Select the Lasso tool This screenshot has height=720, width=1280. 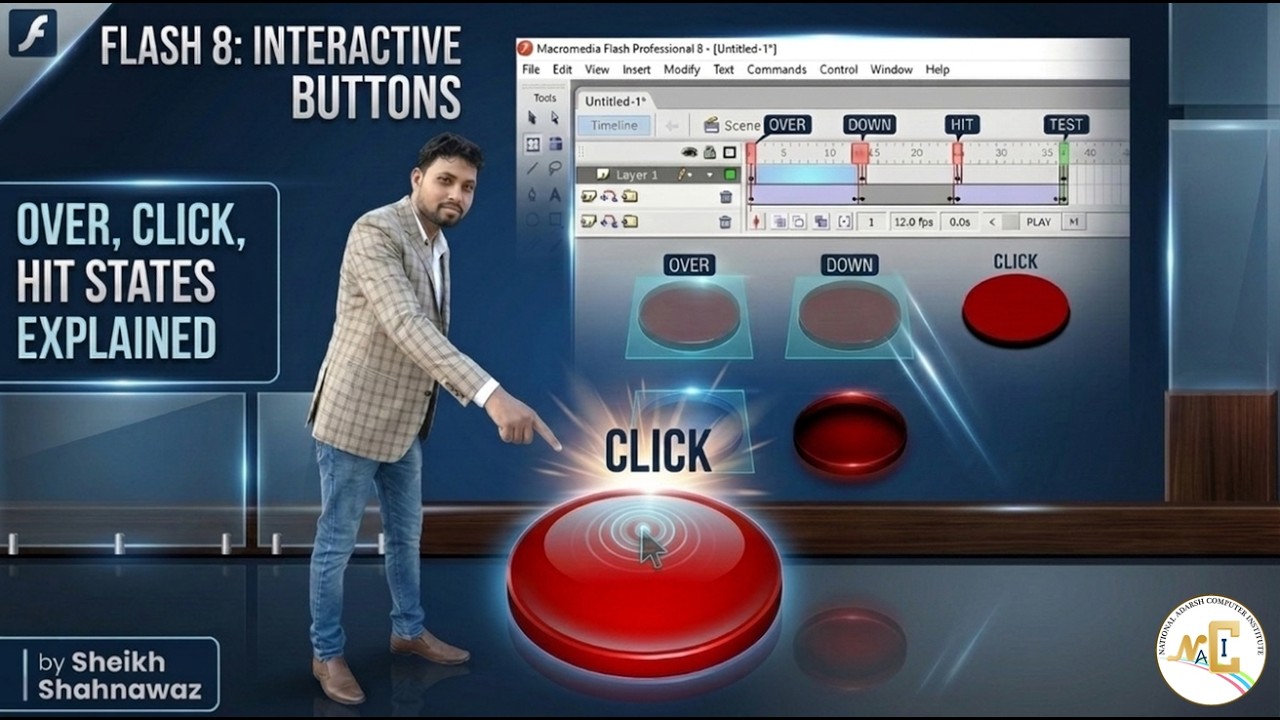555,168
